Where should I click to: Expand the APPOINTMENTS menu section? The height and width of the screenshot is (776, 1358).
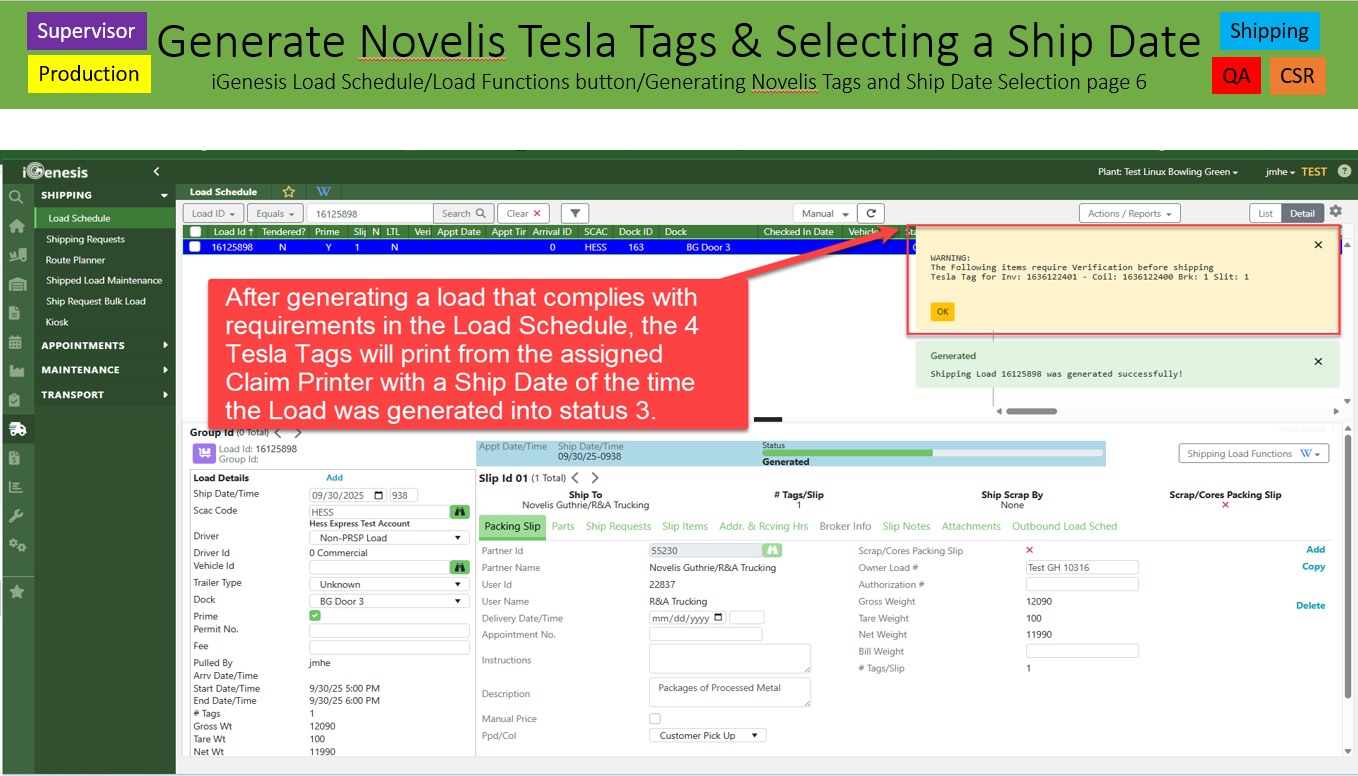click(105, 346)
